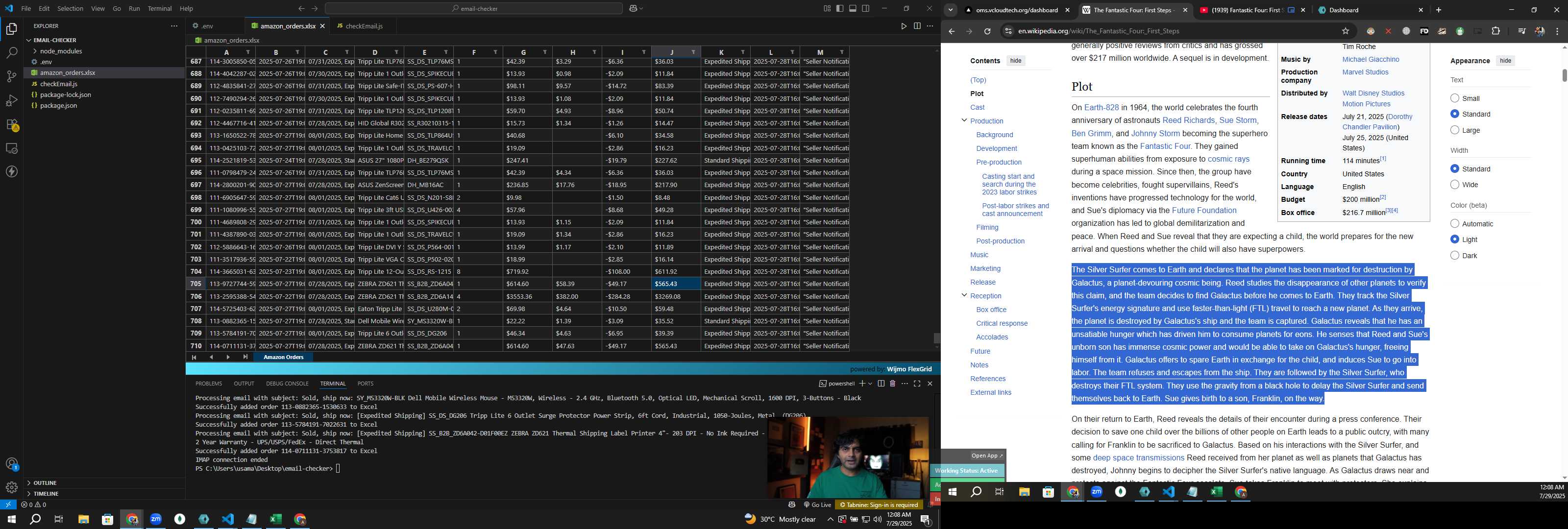1568x529 pixels.
Task: Open Remote Explorer in activity bar
Action: [12, 148]
